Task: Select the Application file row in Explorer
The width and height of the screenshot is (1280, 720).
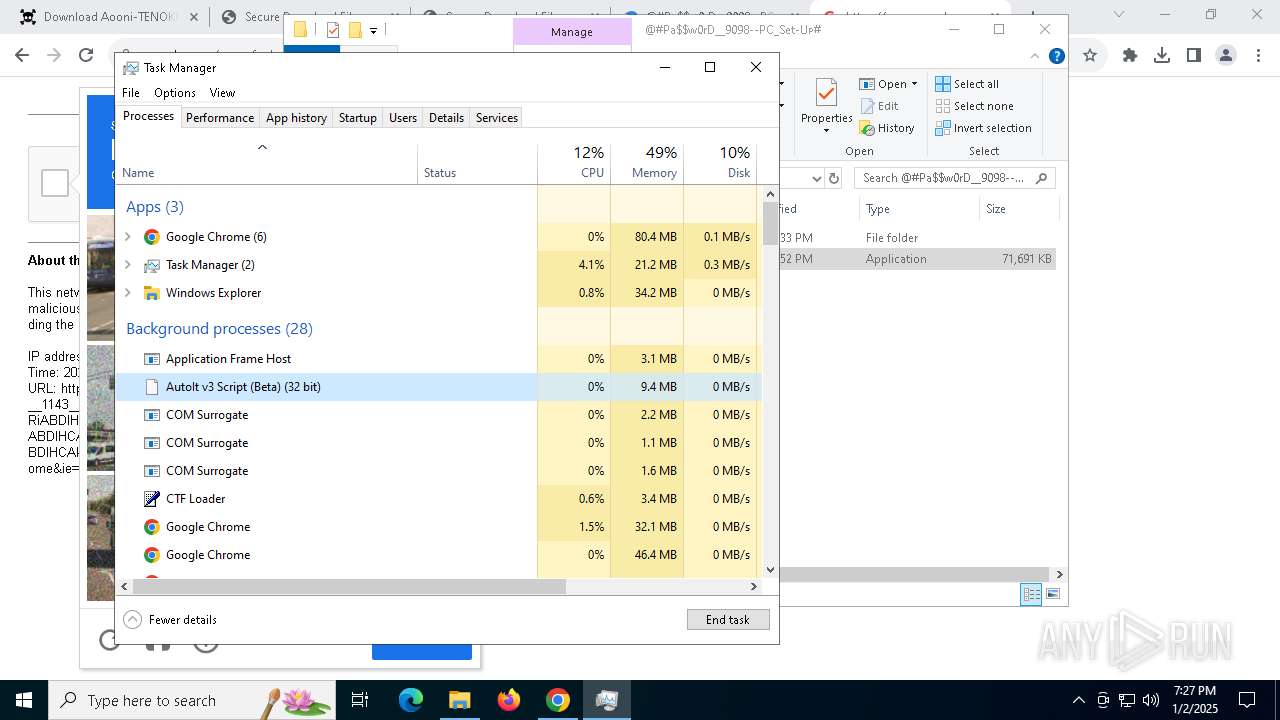Action: pos(918,259)
